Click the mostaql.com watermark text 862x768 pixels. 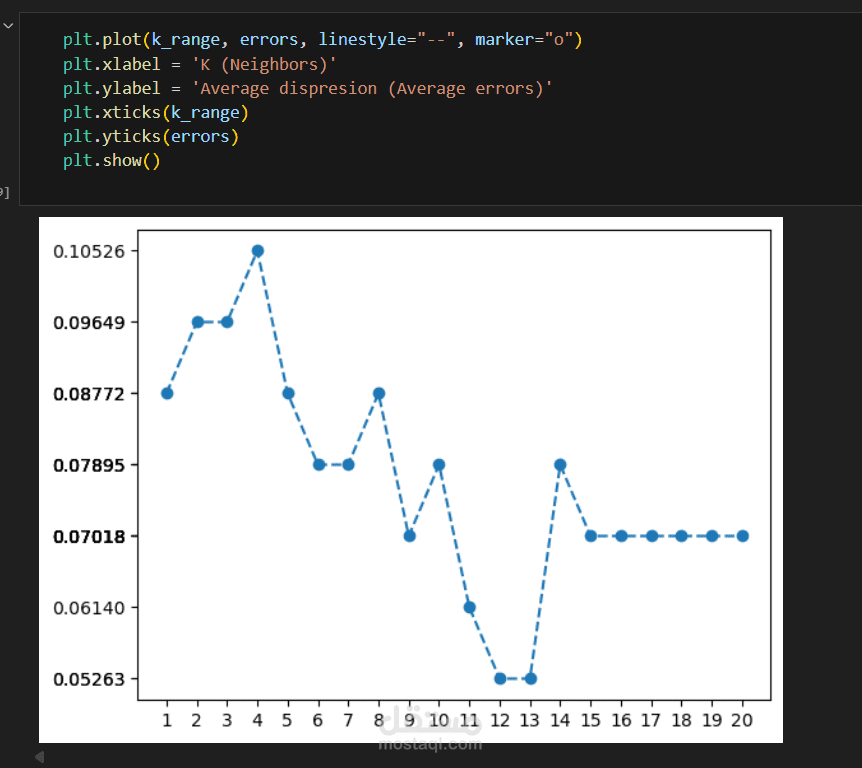[430, 744]
